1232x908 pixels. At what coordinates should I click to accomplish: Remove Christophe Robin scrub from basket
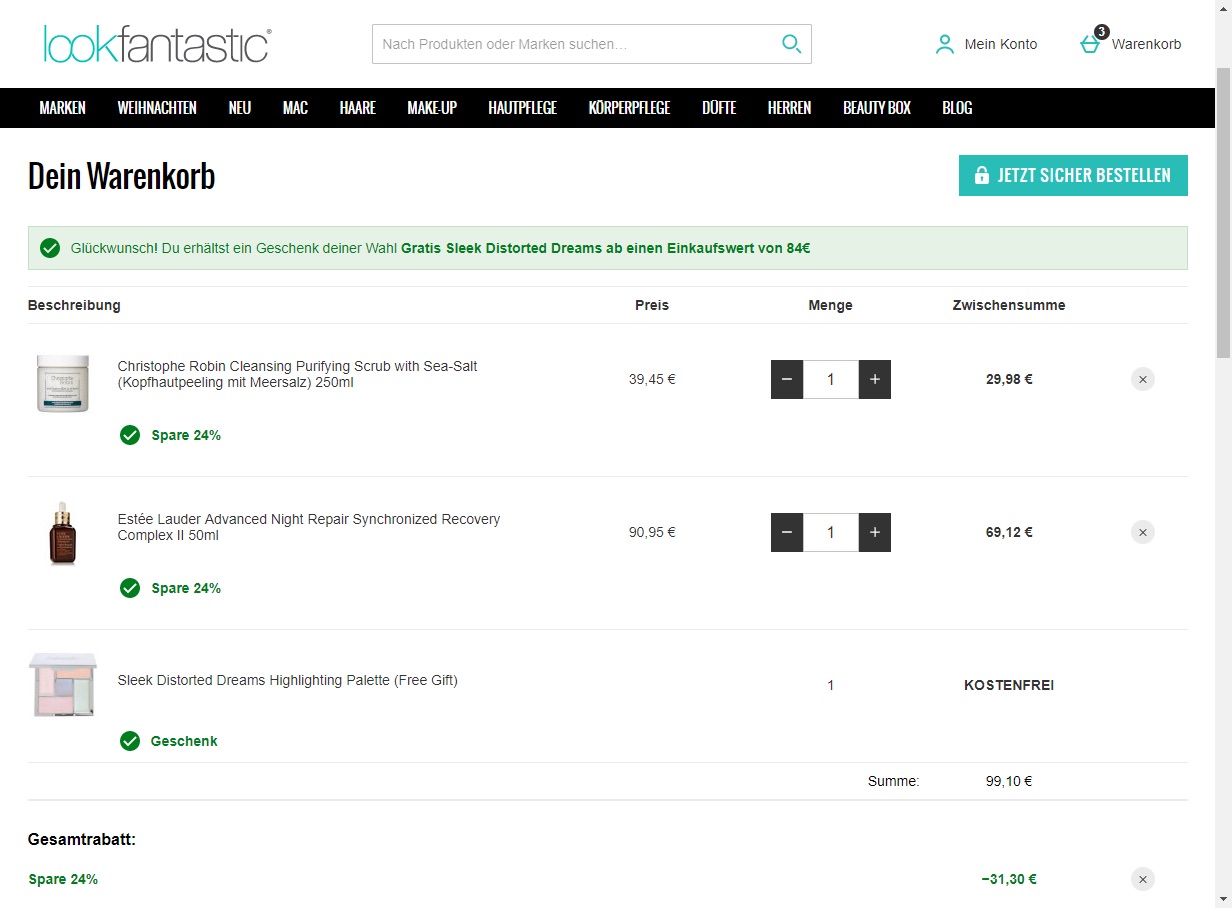1143,379
